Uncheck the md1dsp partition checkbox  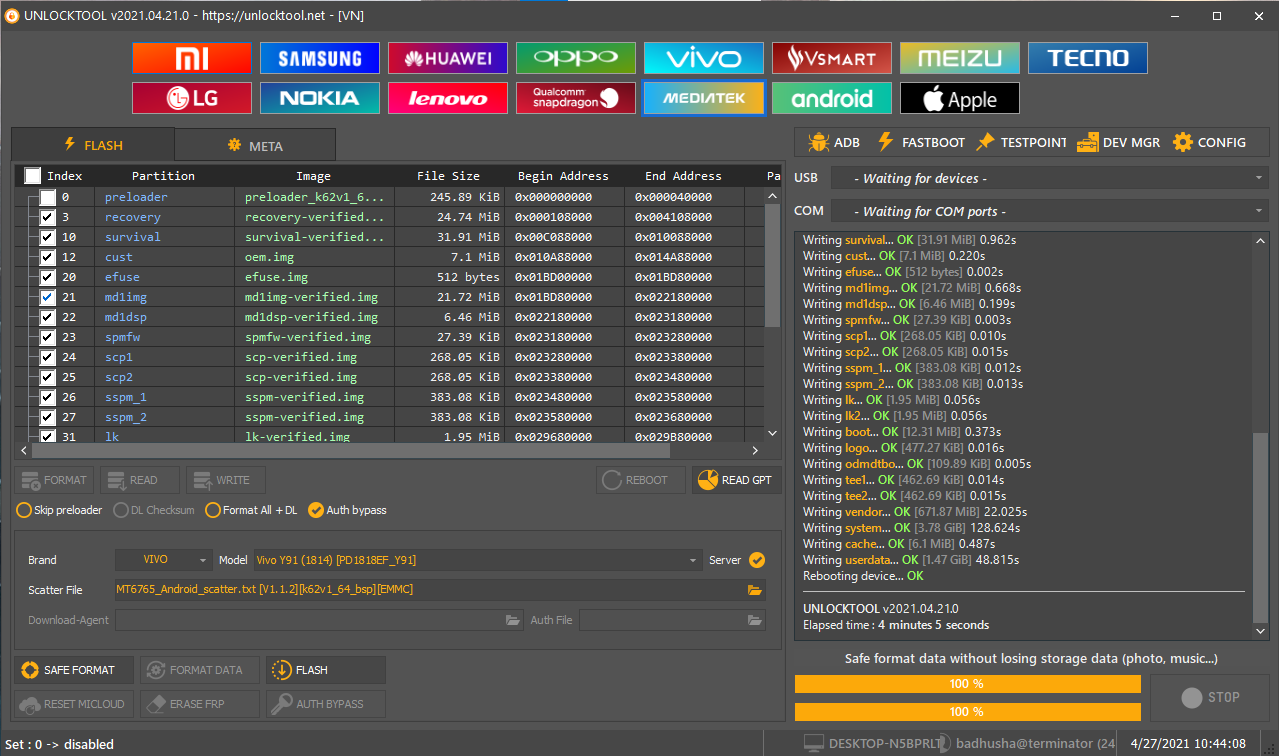(x=48, y=317)
